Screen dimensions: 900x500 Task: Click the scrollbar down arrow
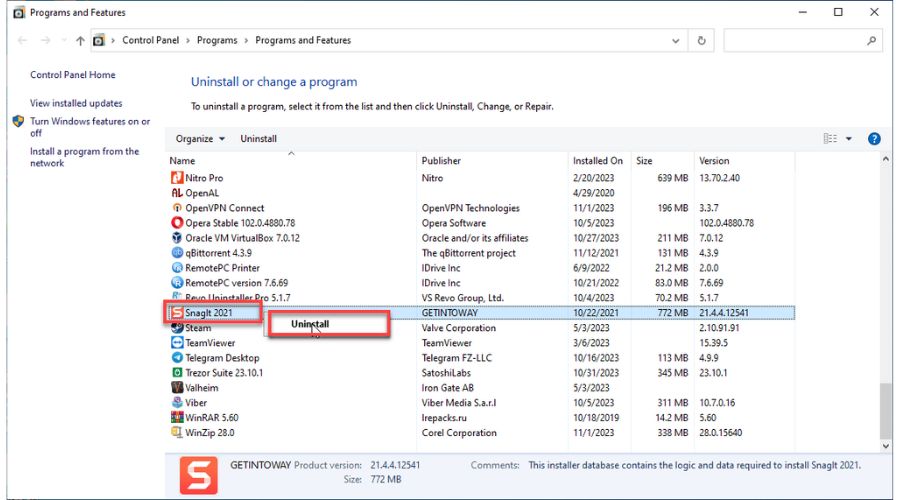pyautogui.click(x=886, y=445)
